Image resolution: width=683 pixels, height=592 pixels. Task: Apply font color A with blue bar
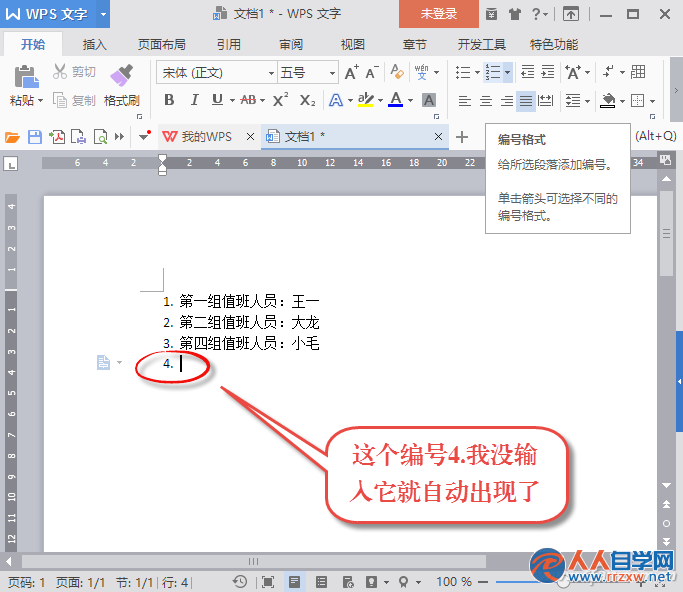pos(396,100)
